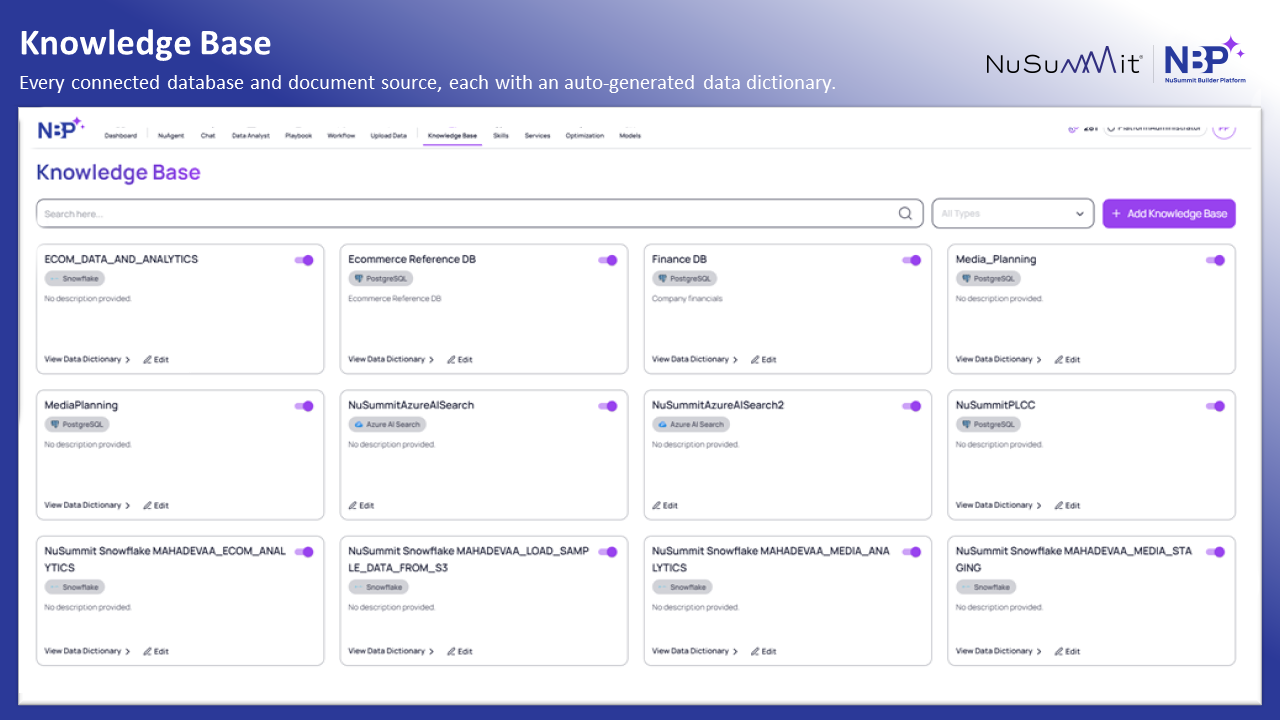Click PostgreSQL badge on NuSummitPLCC card

pyautogui.click(x=988, y=425)
